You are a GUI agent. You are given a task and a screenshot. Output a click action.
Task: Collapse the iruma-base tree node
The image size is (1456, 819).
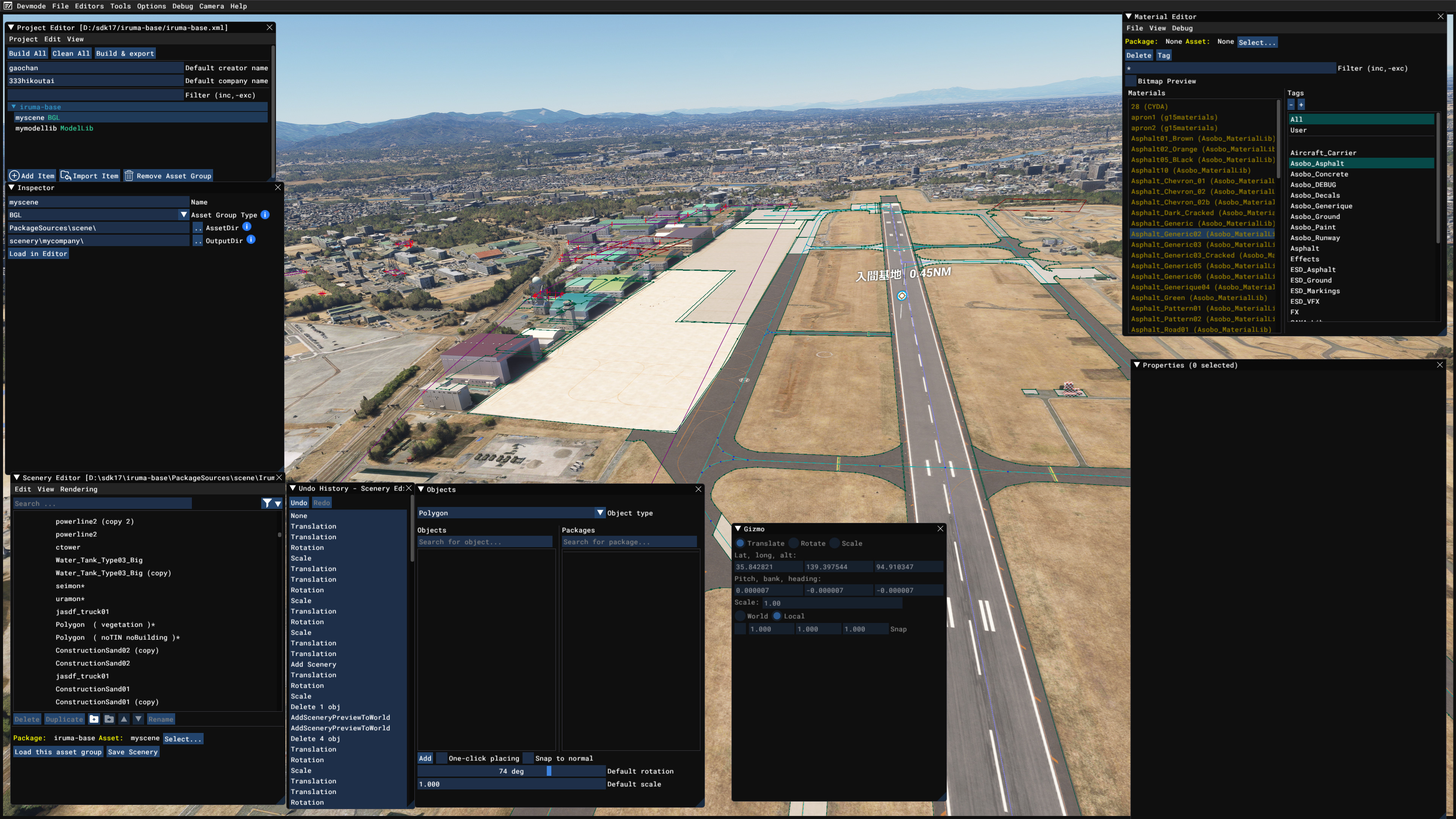14,107
